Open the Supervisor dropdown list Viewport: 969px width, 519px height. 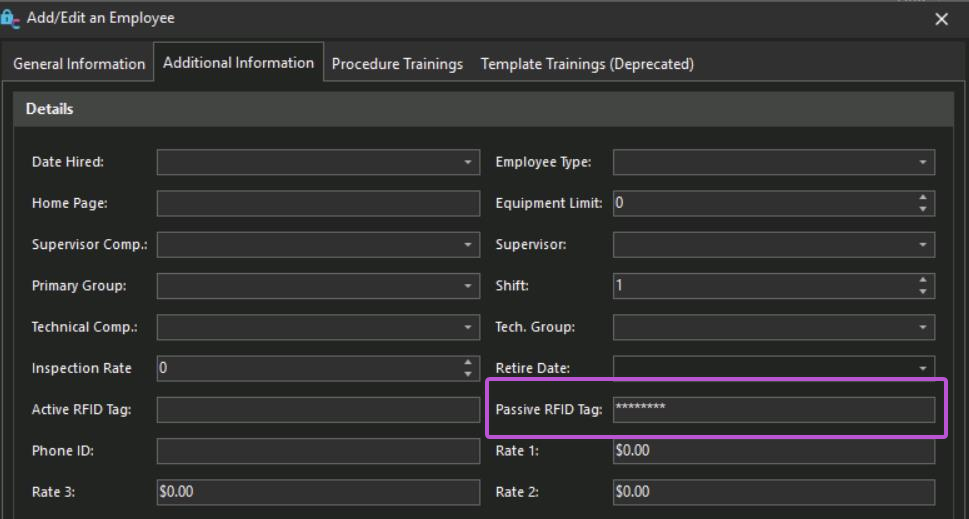(922, 244)
